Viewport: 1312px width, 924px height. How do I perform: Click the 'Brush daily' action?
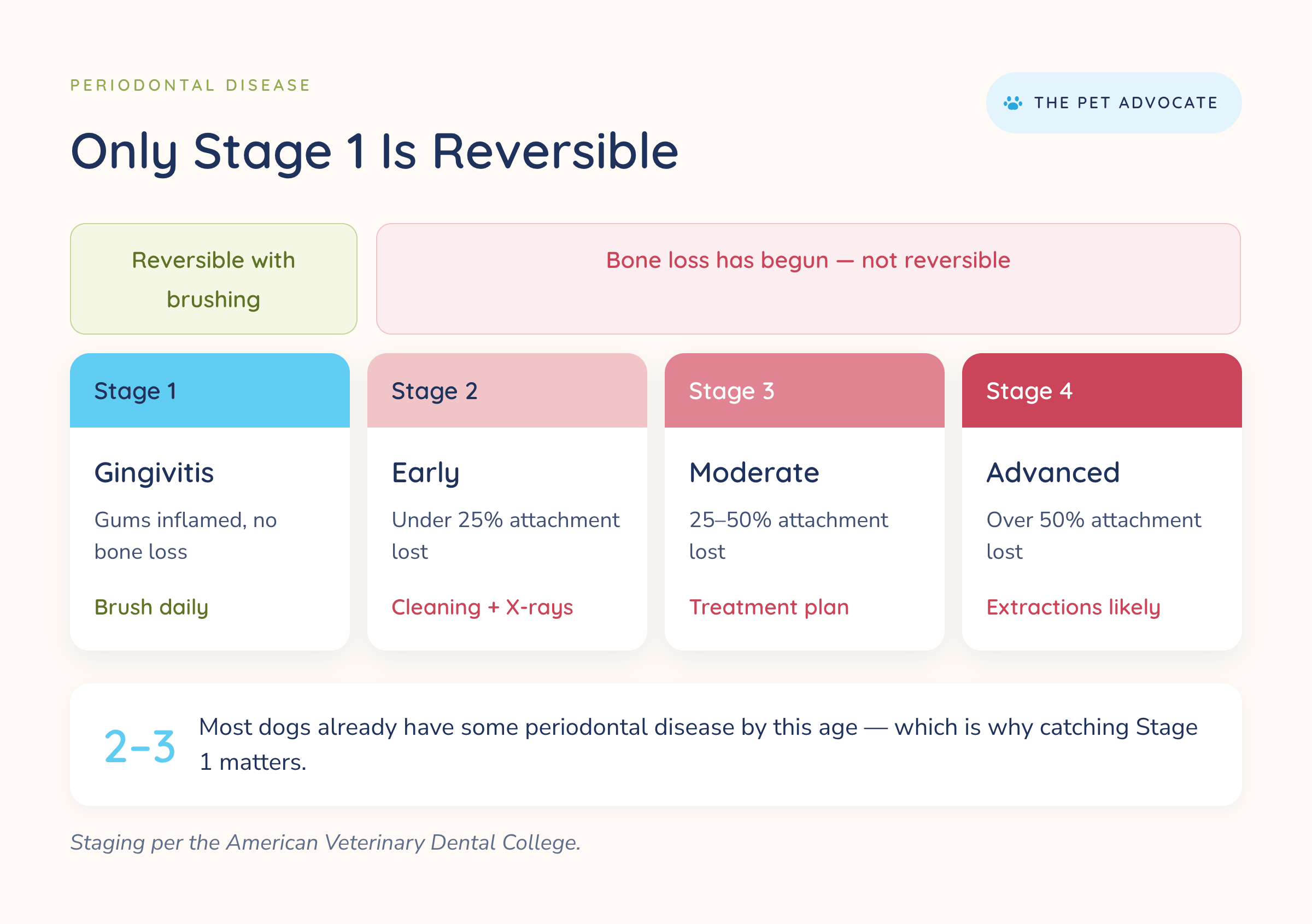coord(151,607)
